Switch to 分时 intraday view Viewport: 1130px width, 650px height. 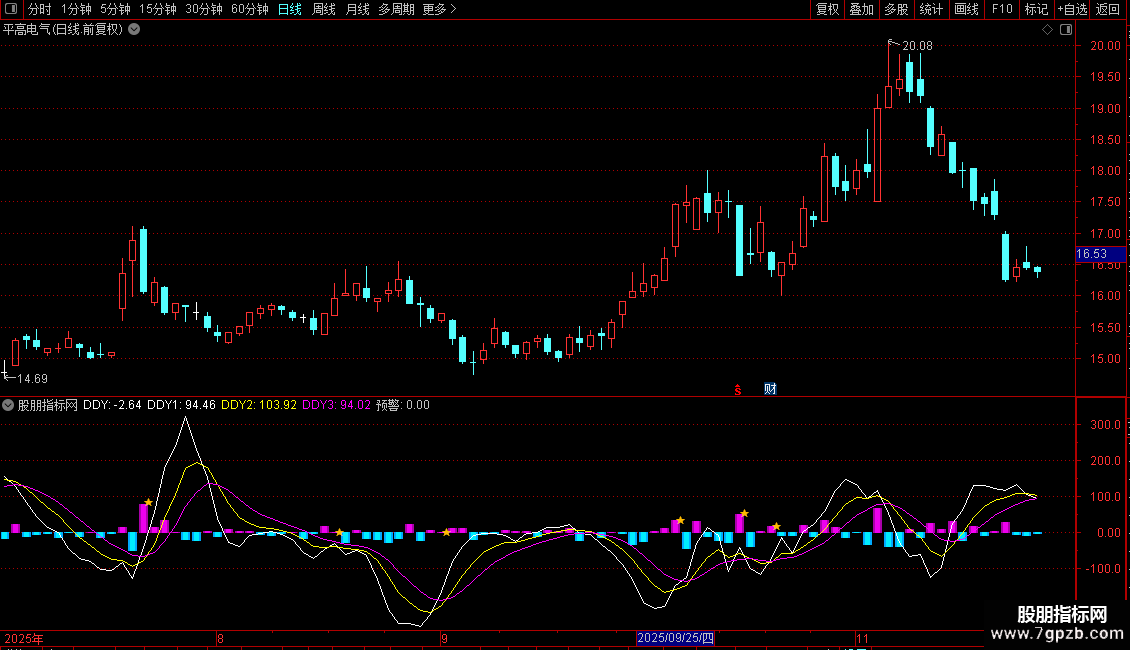pos(40,9)
